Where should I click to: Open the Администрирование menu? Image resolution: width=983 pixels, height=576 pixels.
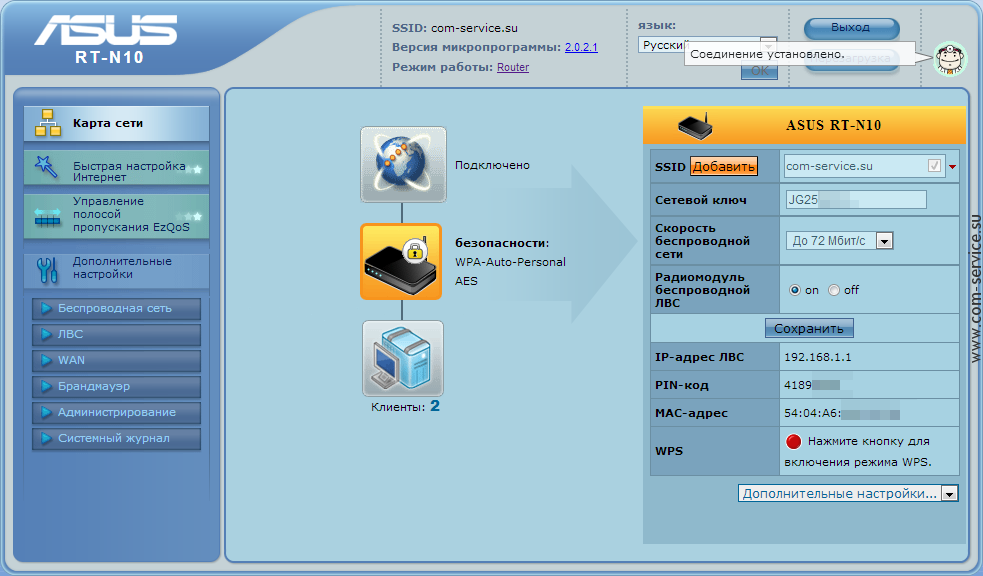click(117, 412)
